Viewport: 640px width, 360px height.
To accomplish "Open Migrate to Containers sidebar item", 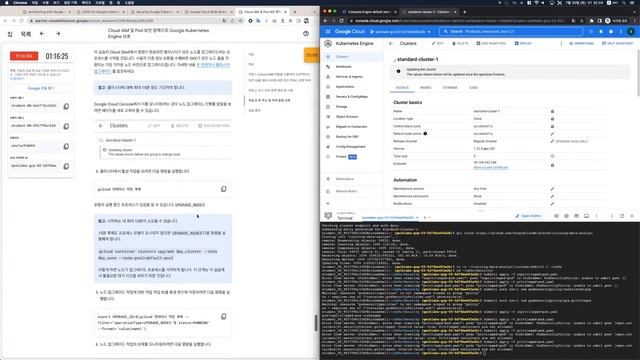I will point(353,127).
